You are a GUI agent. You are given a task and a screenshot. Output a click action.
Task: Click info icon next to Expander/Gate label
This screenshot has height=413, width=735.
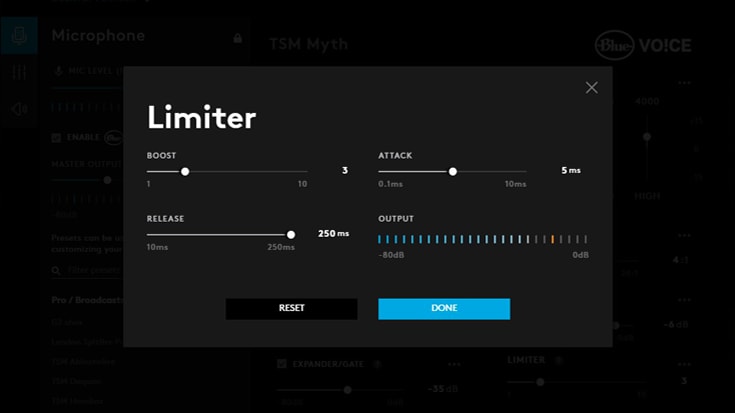(377, 364)
